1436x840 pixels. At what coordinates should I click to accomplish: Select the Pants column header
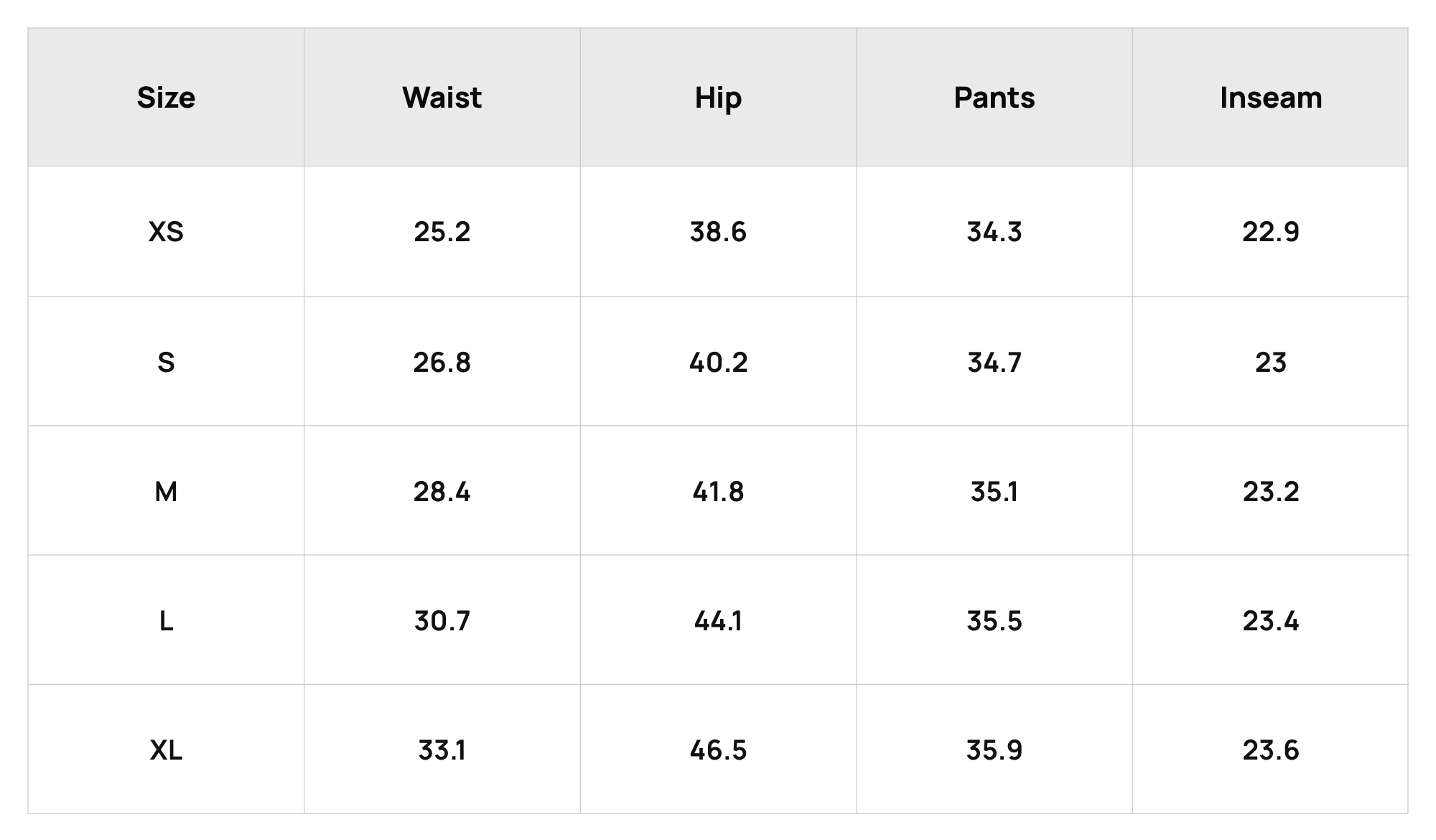[994, 98]
